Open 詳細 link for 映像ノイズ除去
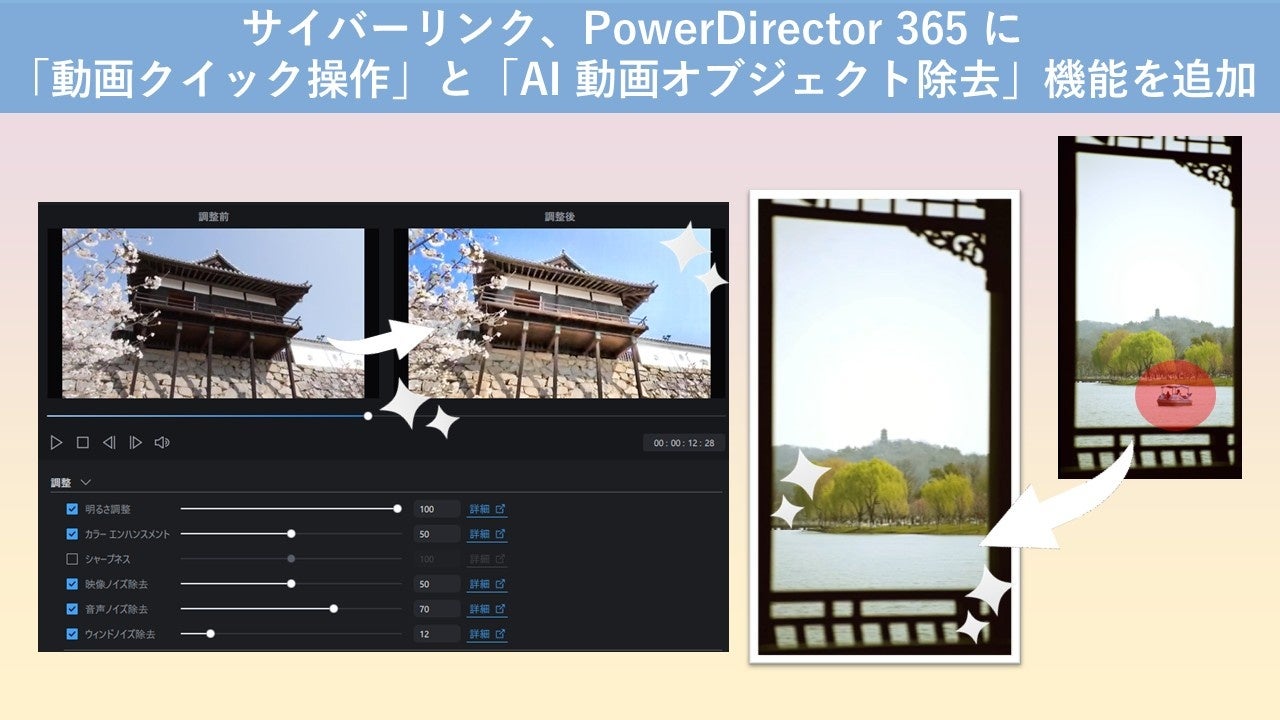Image resolution: width=1280 pixels, height=720 pixels. pyautogui.click(x=488, y=584)
